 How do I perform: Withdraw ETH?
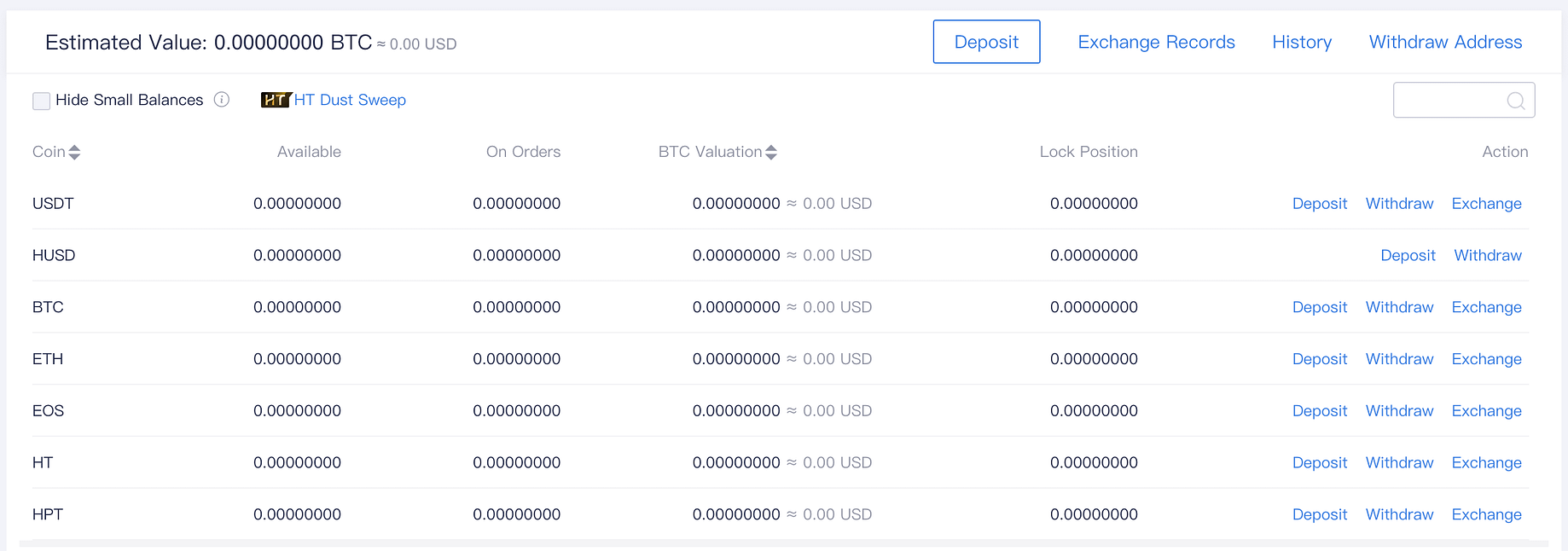coord(1399,359)
